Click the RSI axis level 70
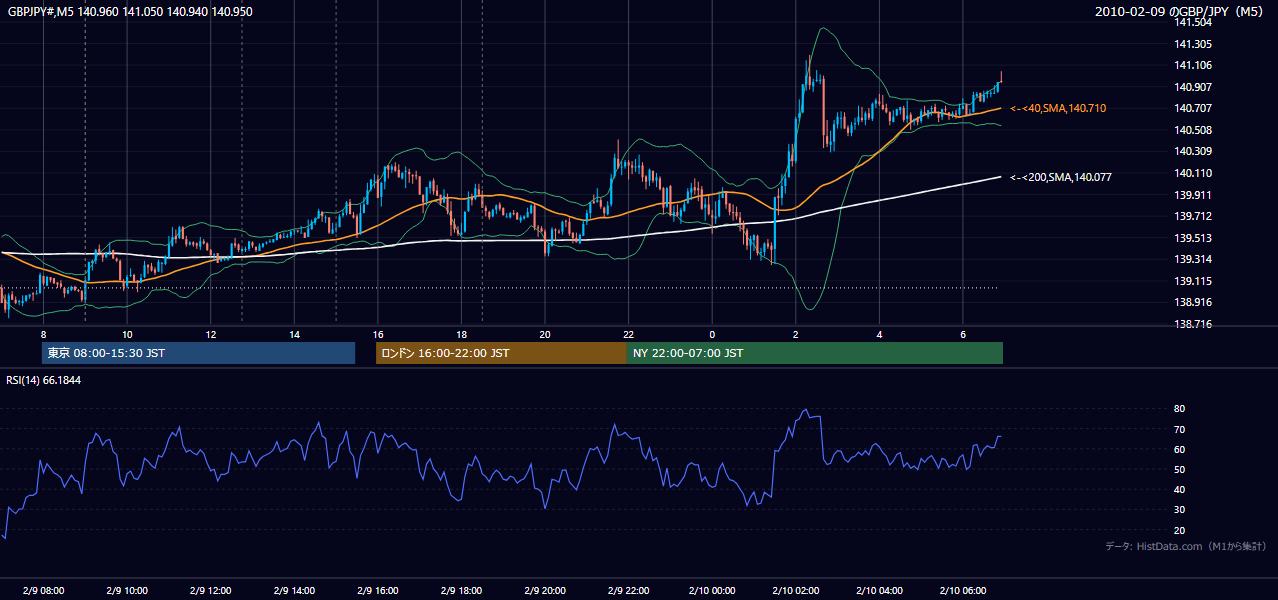 1179,429
